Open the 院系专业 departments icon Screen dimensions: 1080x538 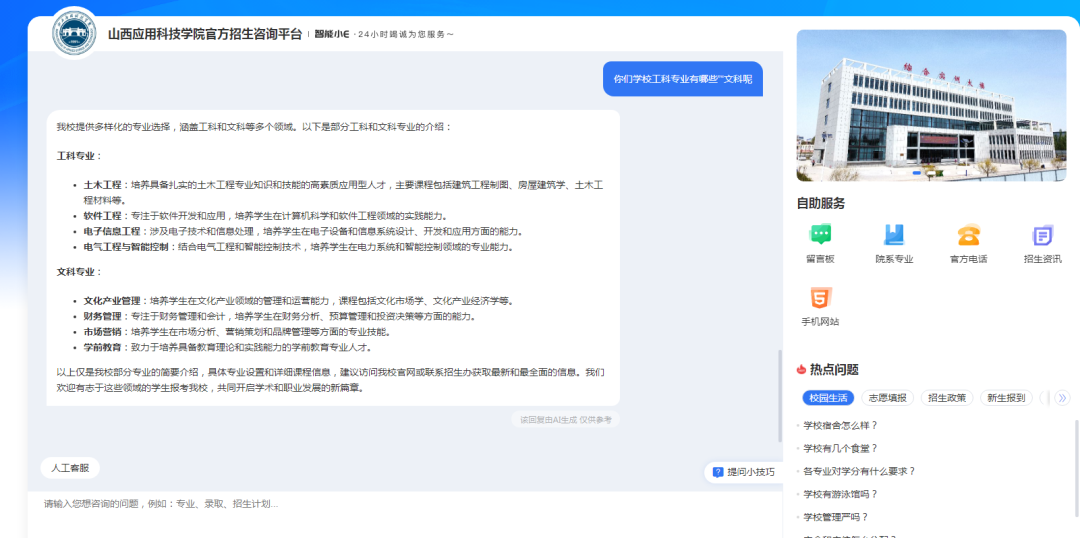[894, 236]
